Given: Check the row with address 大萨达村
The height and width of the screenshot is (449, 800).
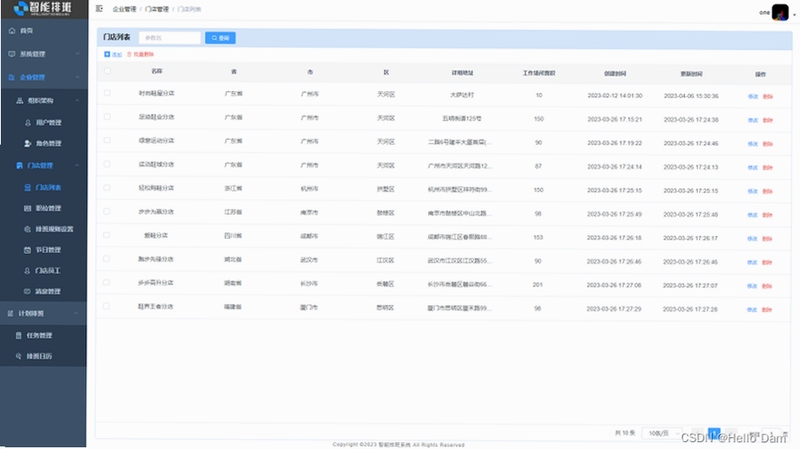Looking at the screenshot, I should (107, 93).
